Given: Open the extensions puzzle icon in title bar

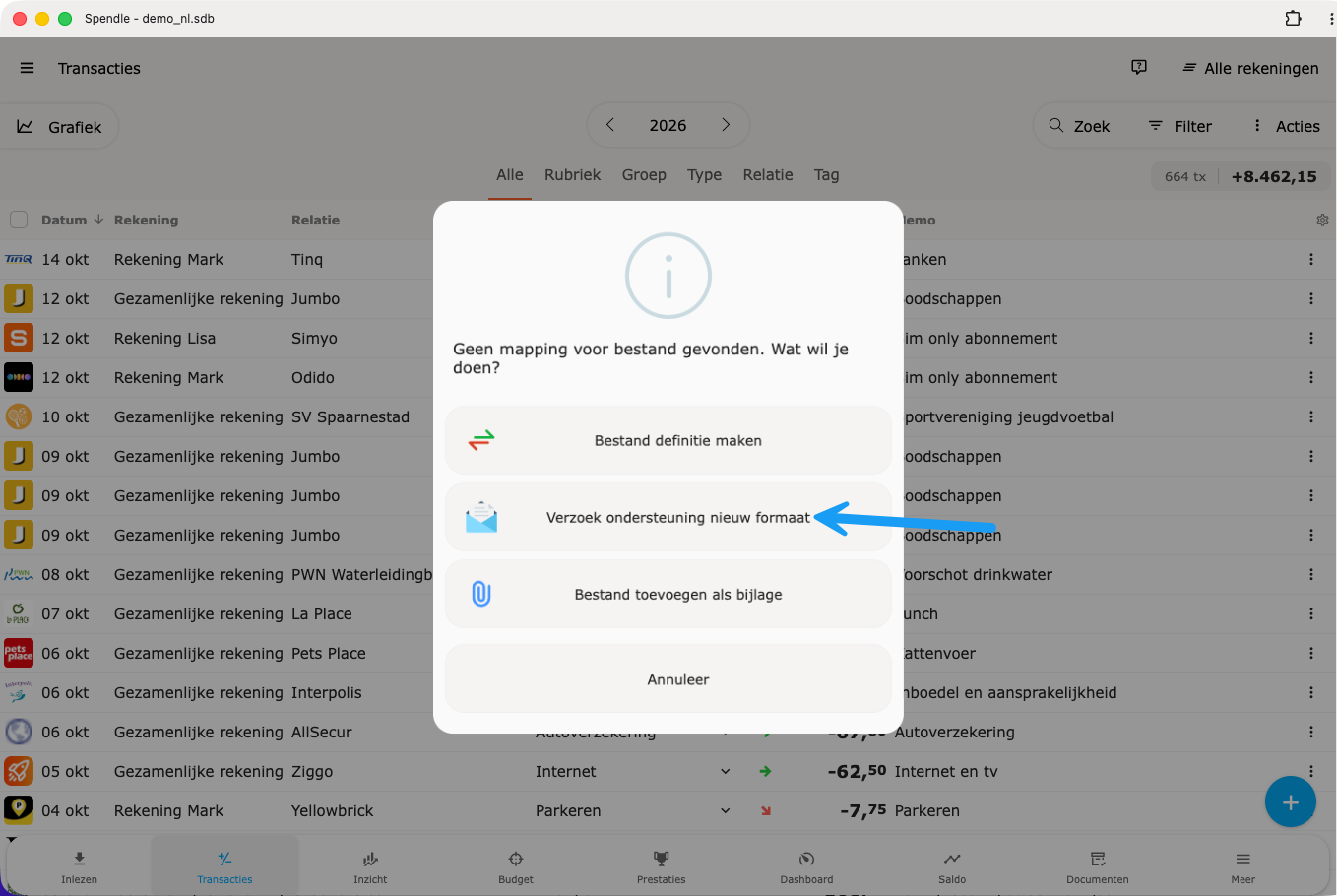Looking at the screenshot, I should 1293,18.
